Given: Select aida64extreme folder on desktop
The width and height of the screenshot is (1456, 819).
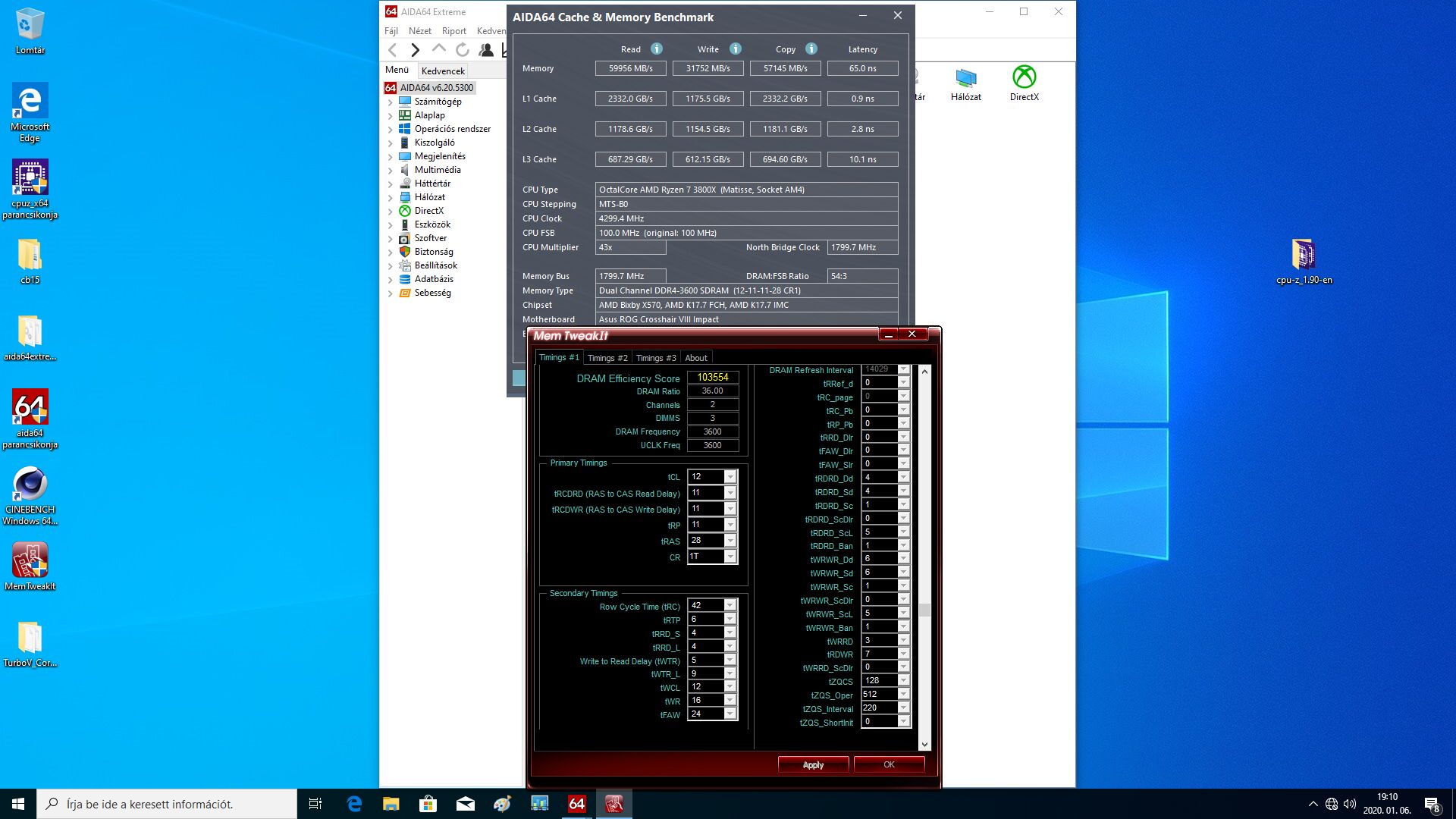Looking at the screenshot, I should [x=30, y=338].
